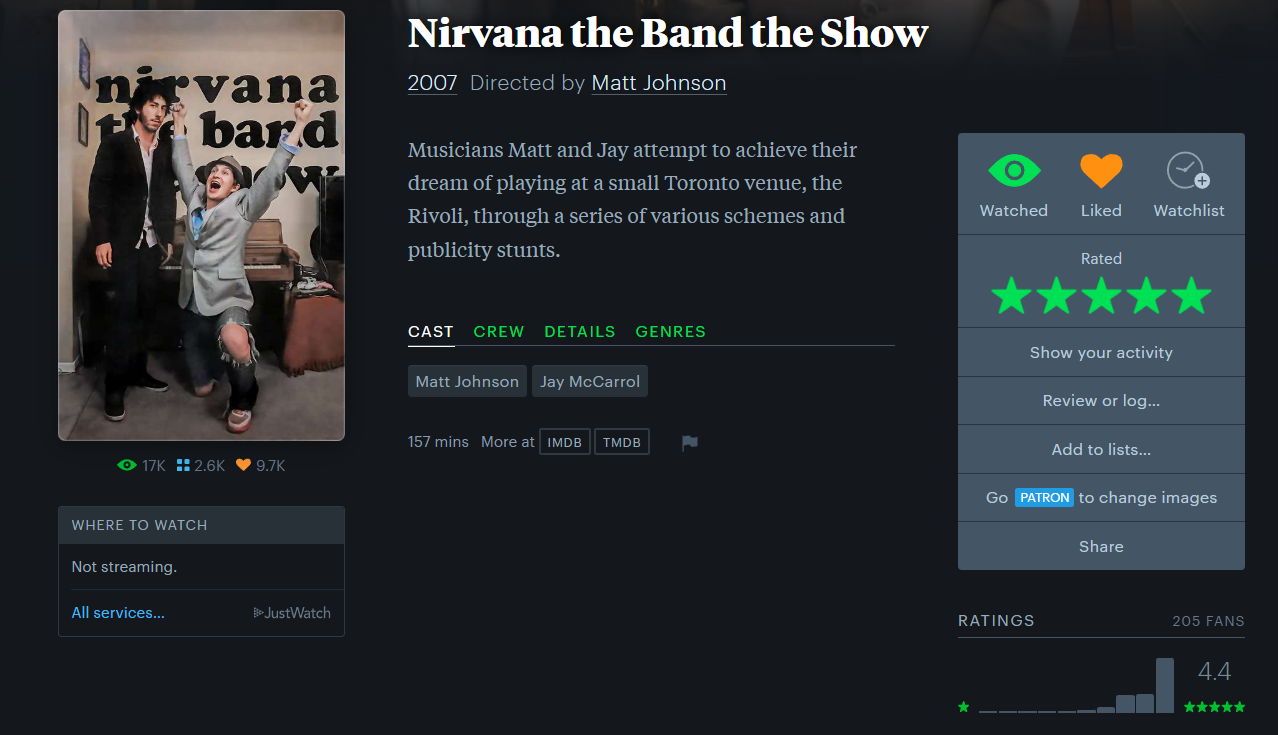The image size is (1278, 735).
Task: Open watched count 17K stat
Action: tap(141, 466)
